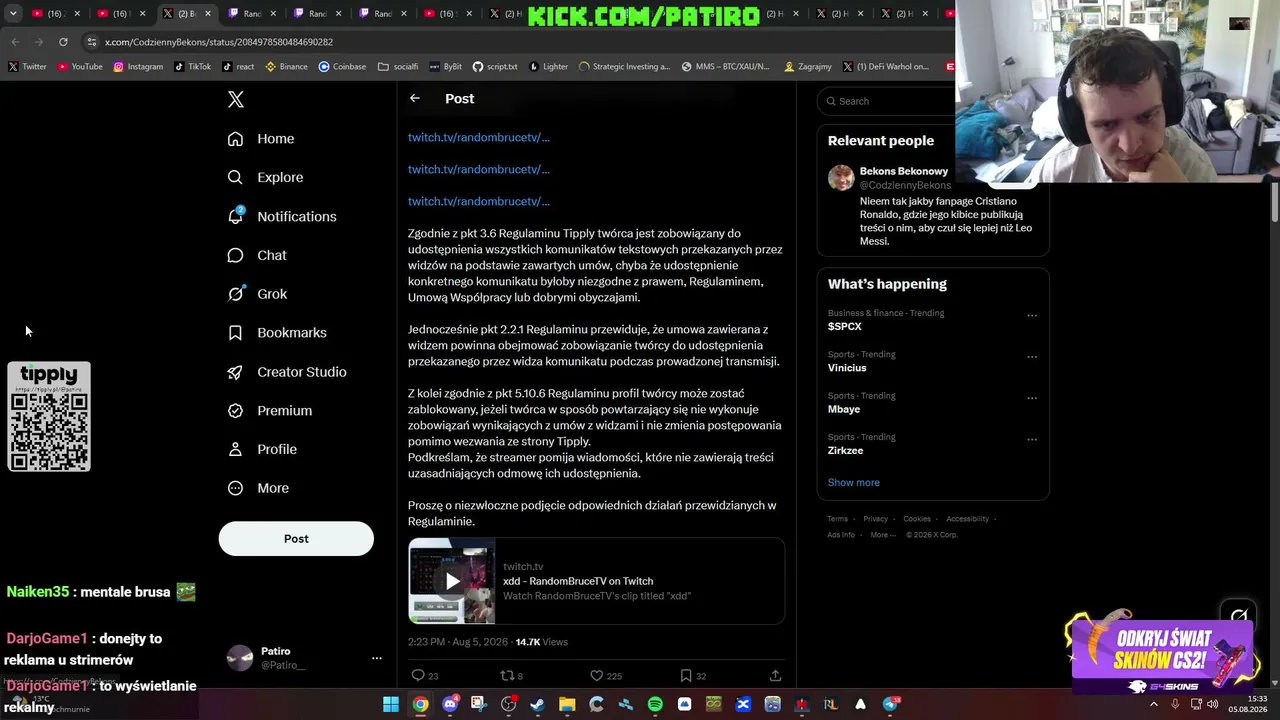The height and width of the screenshot is (720, 1280).
Task: Open the Profile person icon
Action: pos(235,450)
